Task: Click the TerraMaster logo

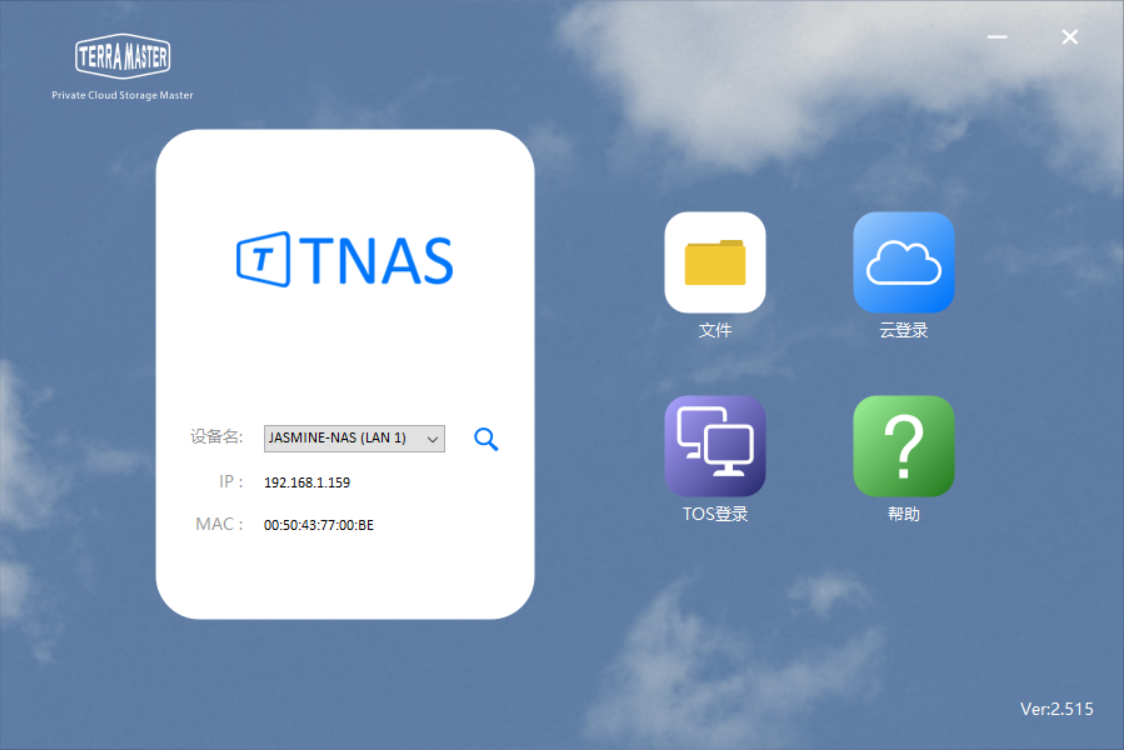Action: 123,56
